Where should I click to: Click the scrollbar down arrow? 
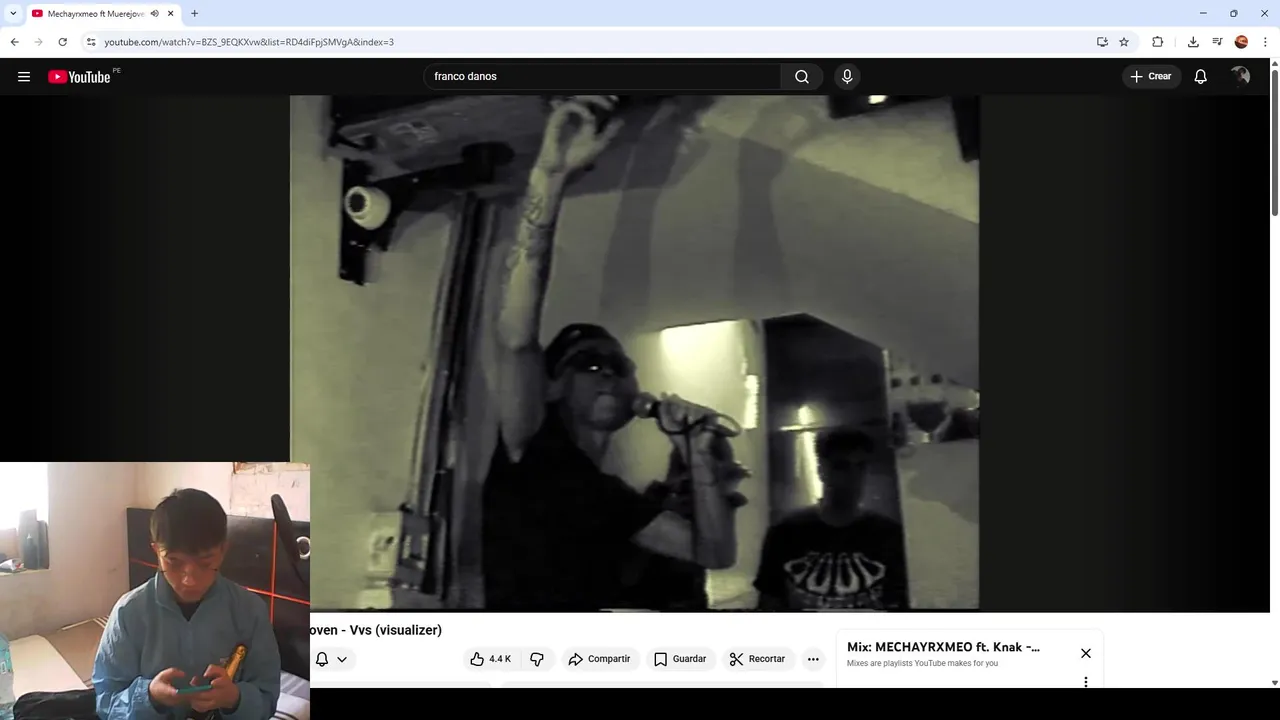tap(1274, 682)
